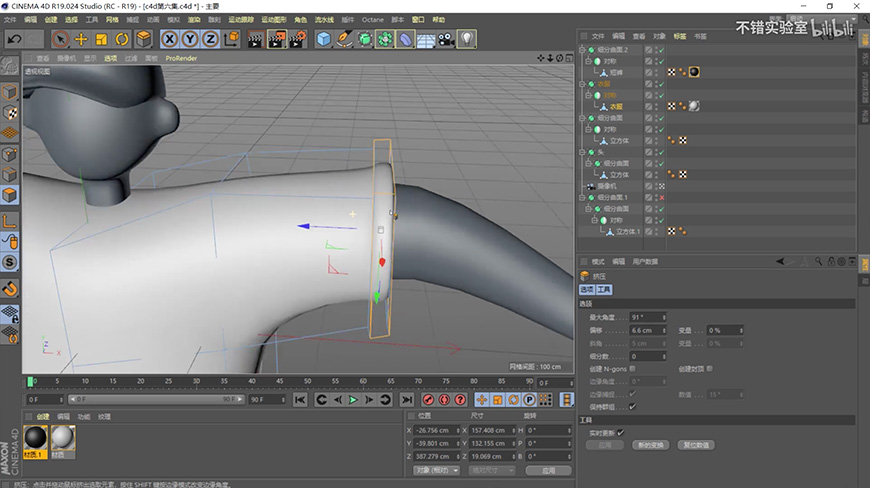Click the green array modeling icon
The image size is (870, 488).
tap(385, 39)
